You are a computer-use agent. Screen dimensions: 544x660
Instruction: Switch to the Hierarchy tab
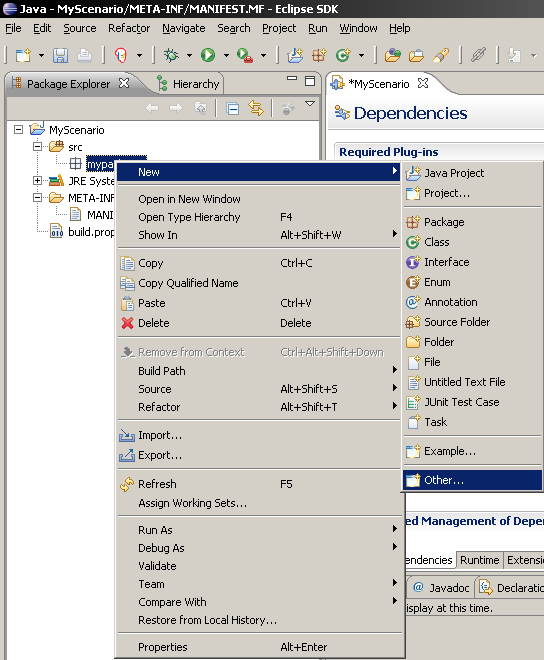click(188, 84)
